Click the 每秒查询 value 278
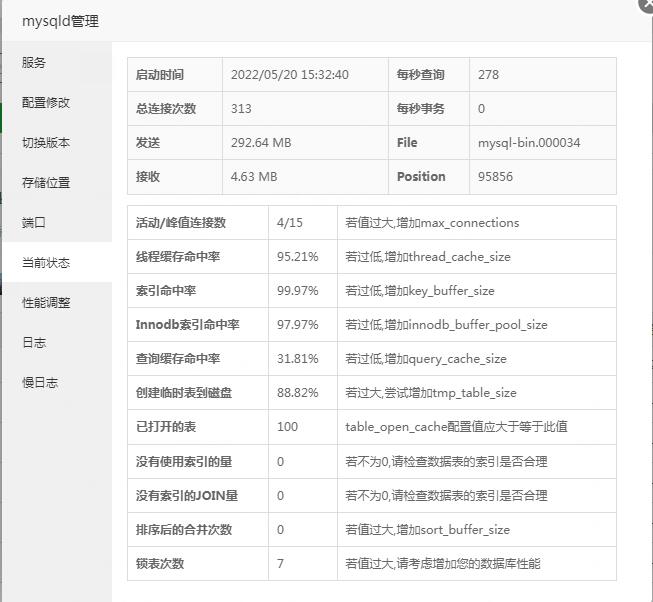The width and height of the screenshot is (653, 602). (x=488, y=75)
